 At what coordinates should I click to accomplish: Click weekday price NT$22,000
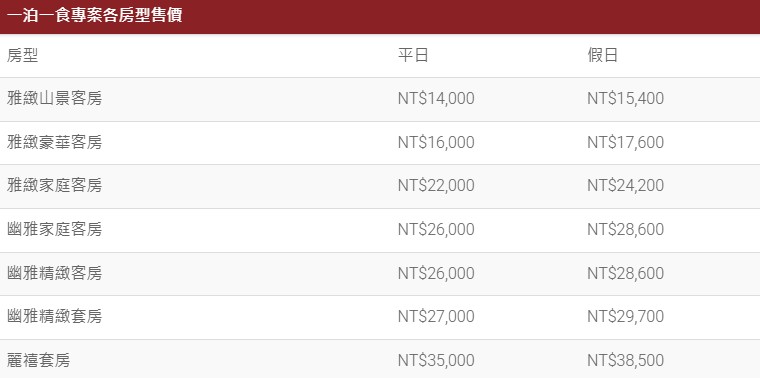(436, 186)
